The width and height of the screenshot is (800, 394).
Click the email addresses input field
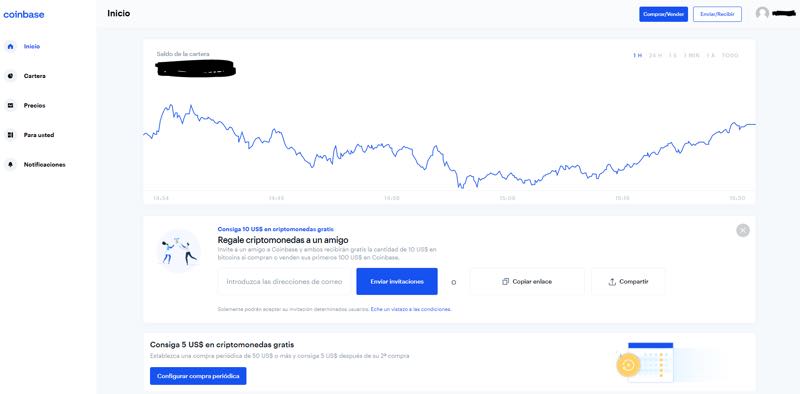[286, 281]
